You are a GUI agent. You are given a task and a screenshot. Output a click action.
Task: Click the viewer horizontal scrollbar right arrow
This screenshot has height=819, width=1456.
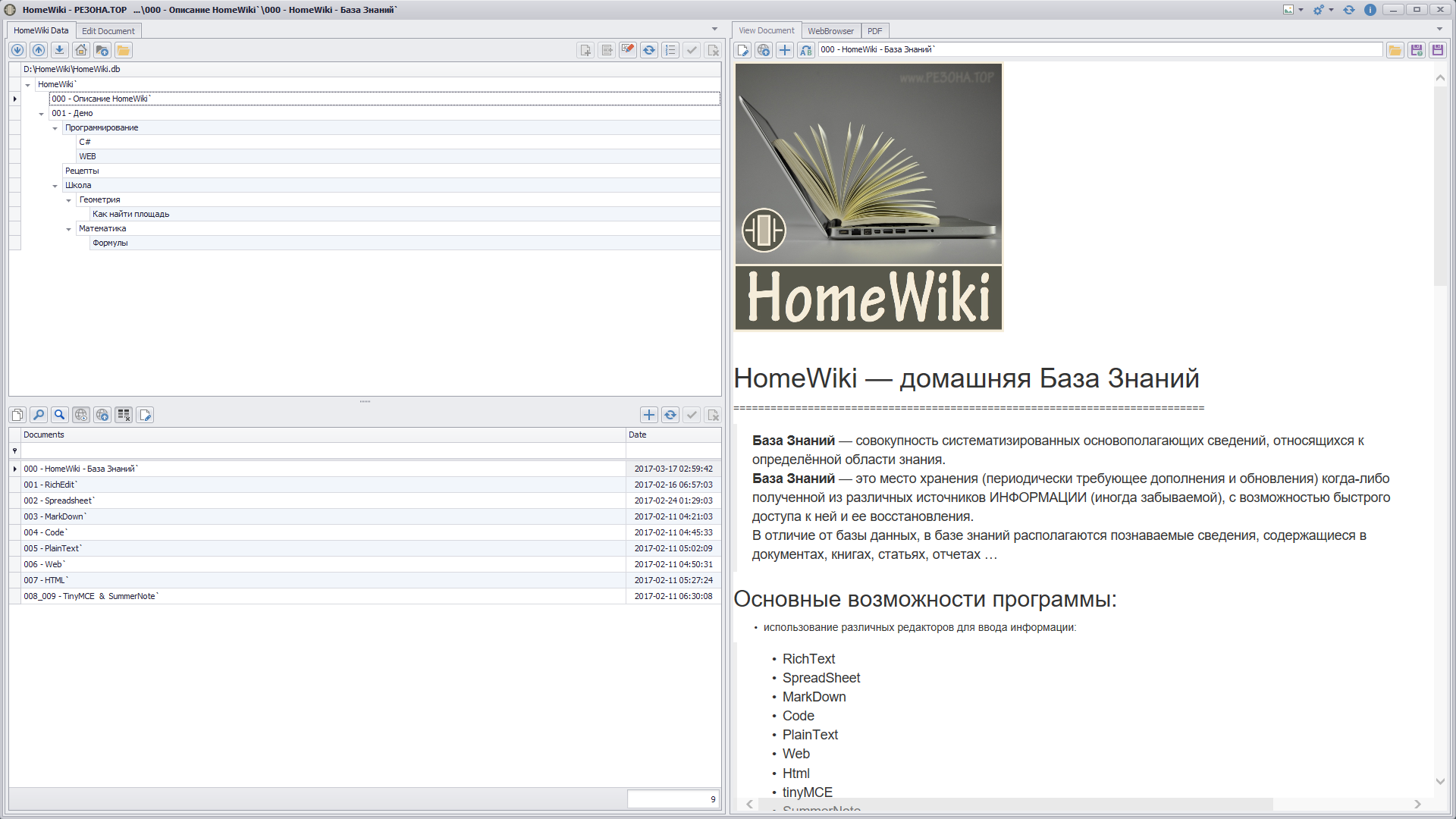(1417, 804)
